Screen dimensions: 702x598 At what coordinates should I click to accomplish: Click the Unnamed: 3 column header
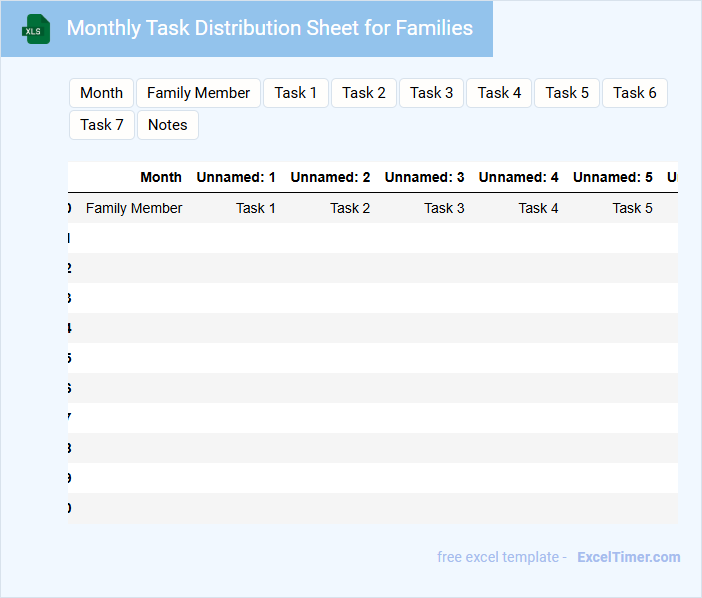click(x=424, y=177)
